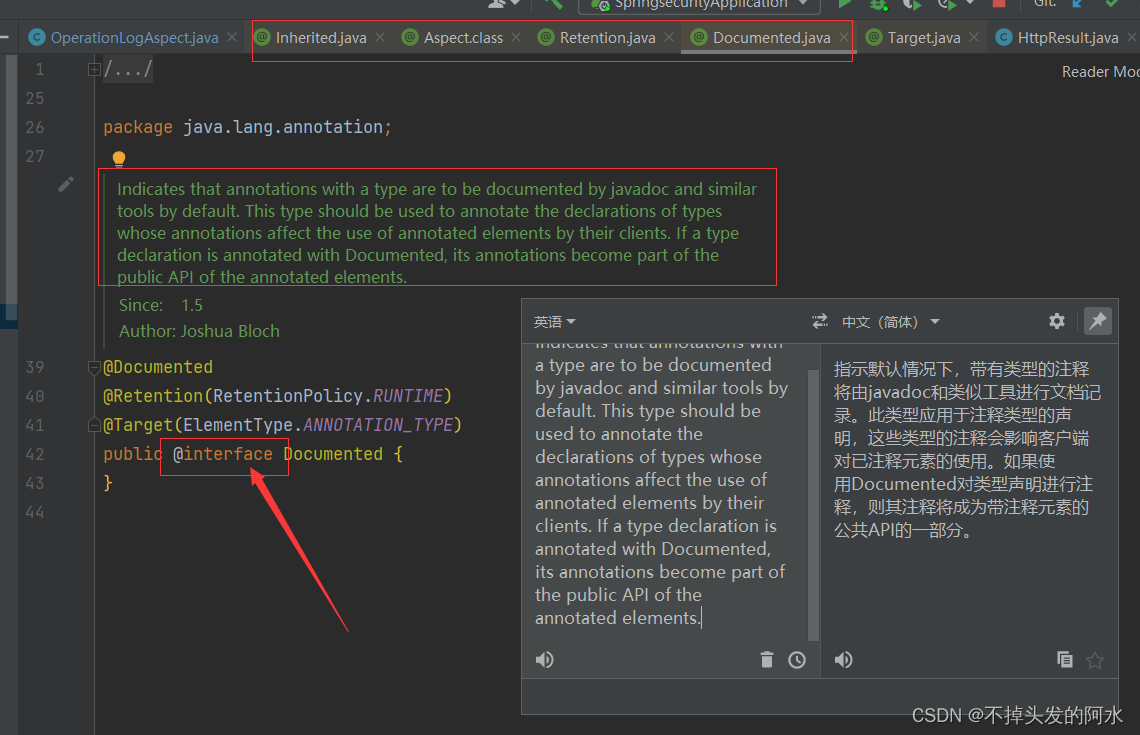This screenshot has width=1140, height=735.
Task: Click line number 26 in the gutter
Action: [35, 127]
